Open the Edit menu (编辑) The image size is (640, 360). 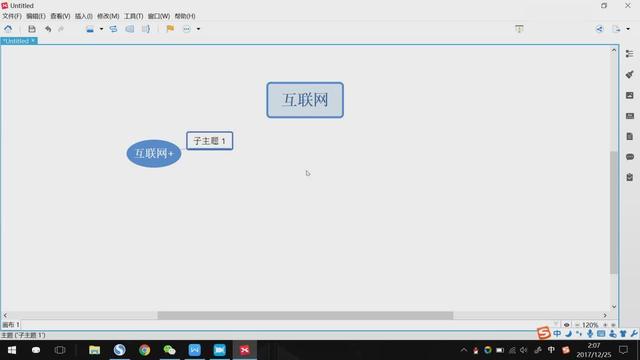[x=36, y=16]
